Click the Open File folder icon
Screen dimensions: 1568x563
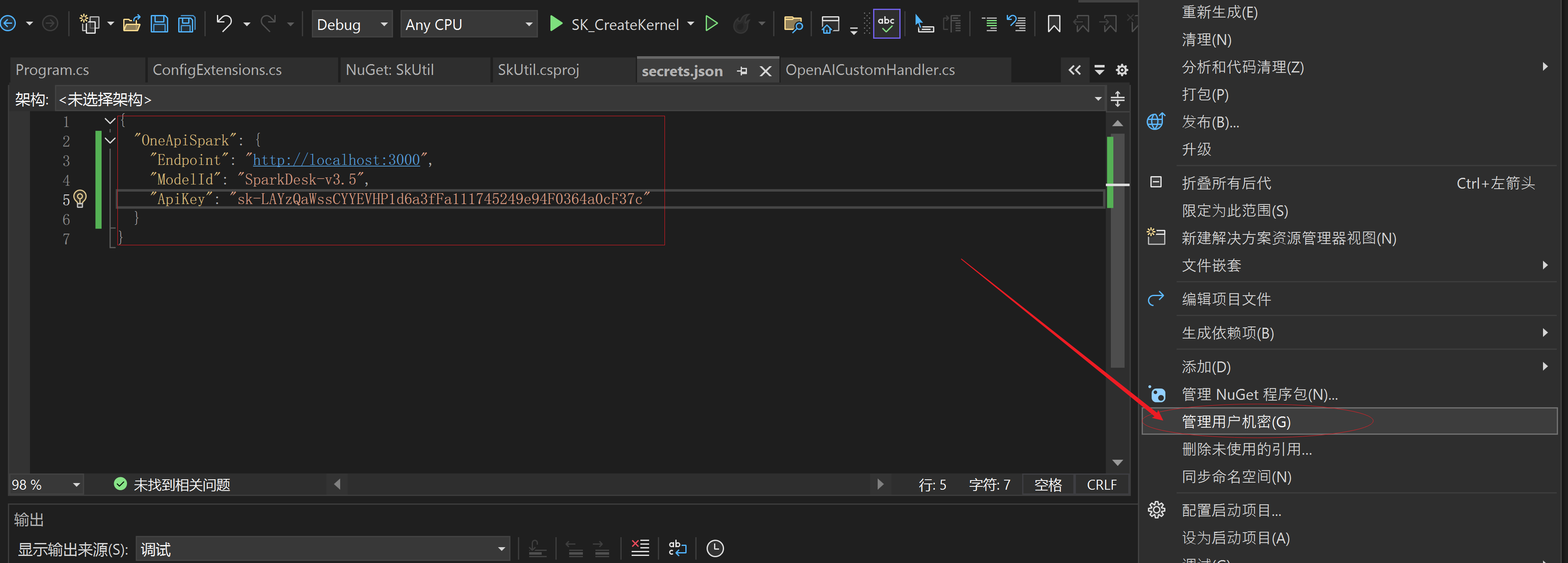pos(132,24)
